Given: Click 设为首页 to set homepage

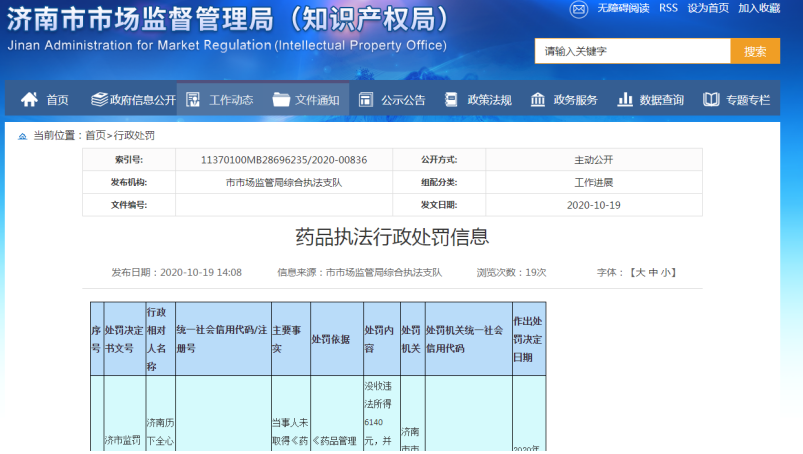Looking at the screenshot, I should pyautogui.click(x=708, y=9).
